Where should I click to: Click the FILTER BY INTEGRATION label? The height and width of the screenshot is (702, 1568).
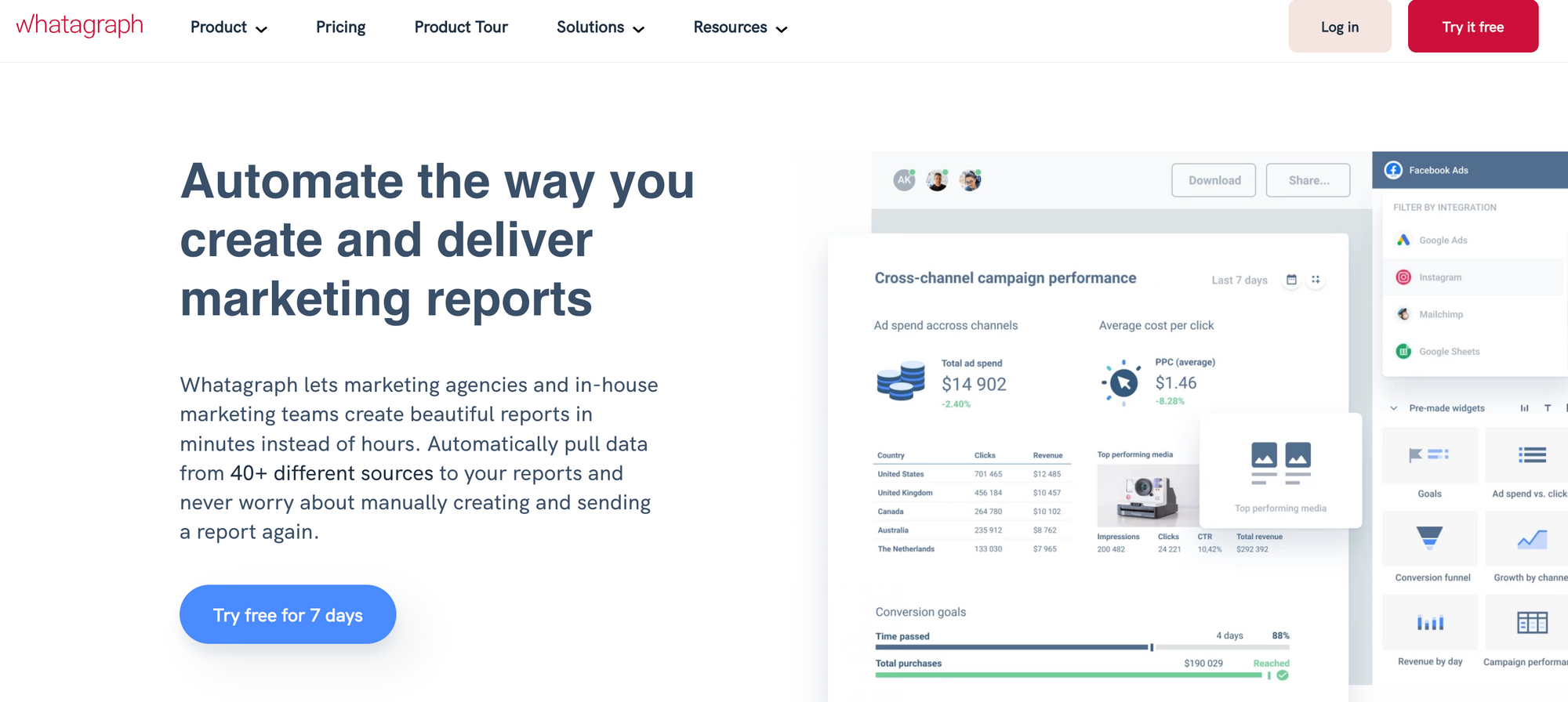click(x=1444, y=208)
